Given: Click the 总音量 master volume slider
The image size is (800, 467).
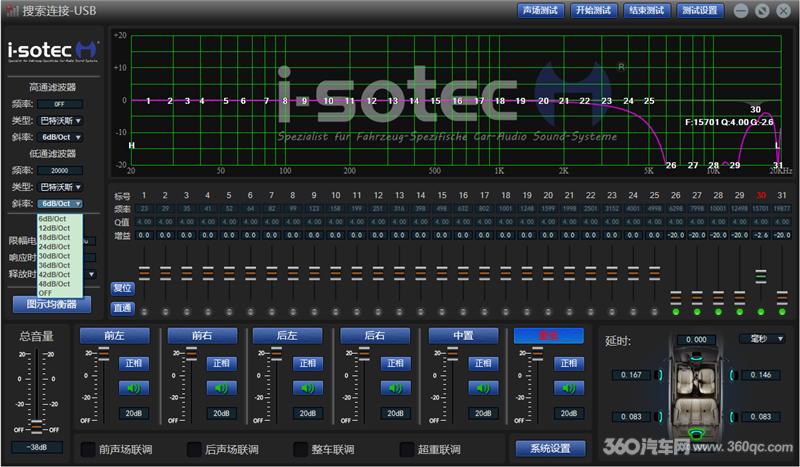Looking at the screenshot, I should (37, 425).
